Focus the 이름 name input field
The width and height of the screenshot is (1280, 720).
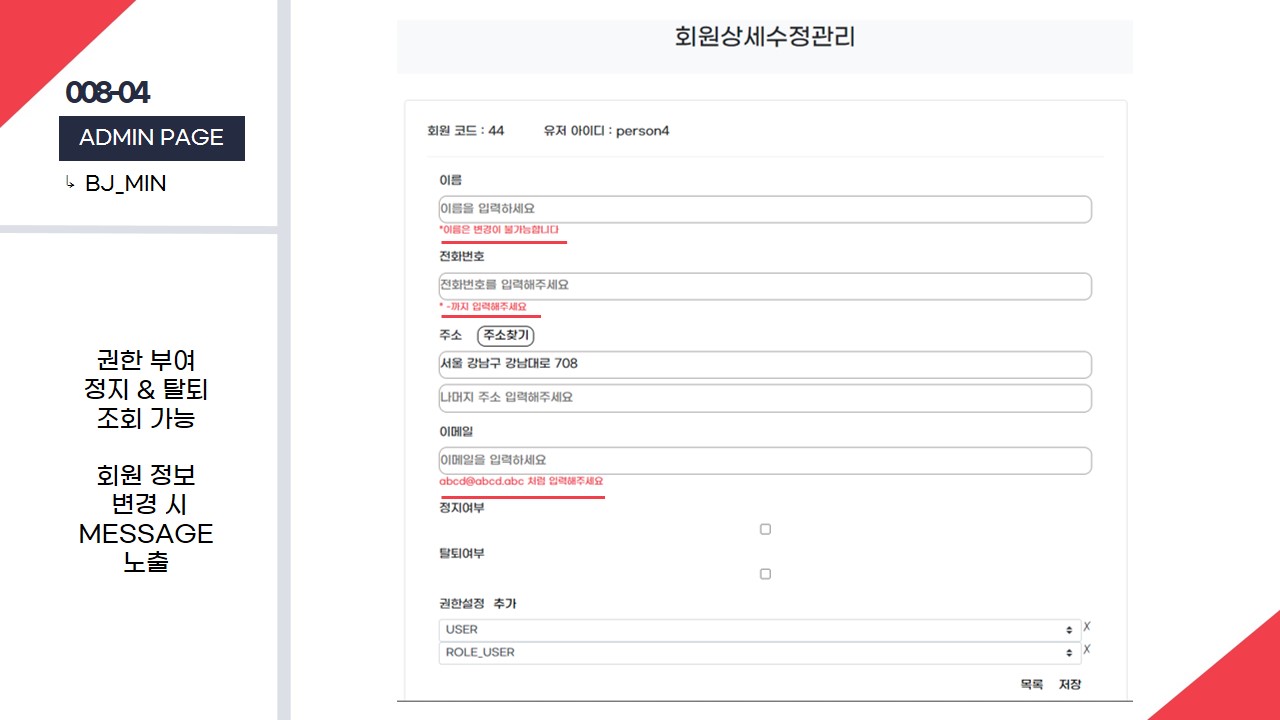click(x=764, y=209)
